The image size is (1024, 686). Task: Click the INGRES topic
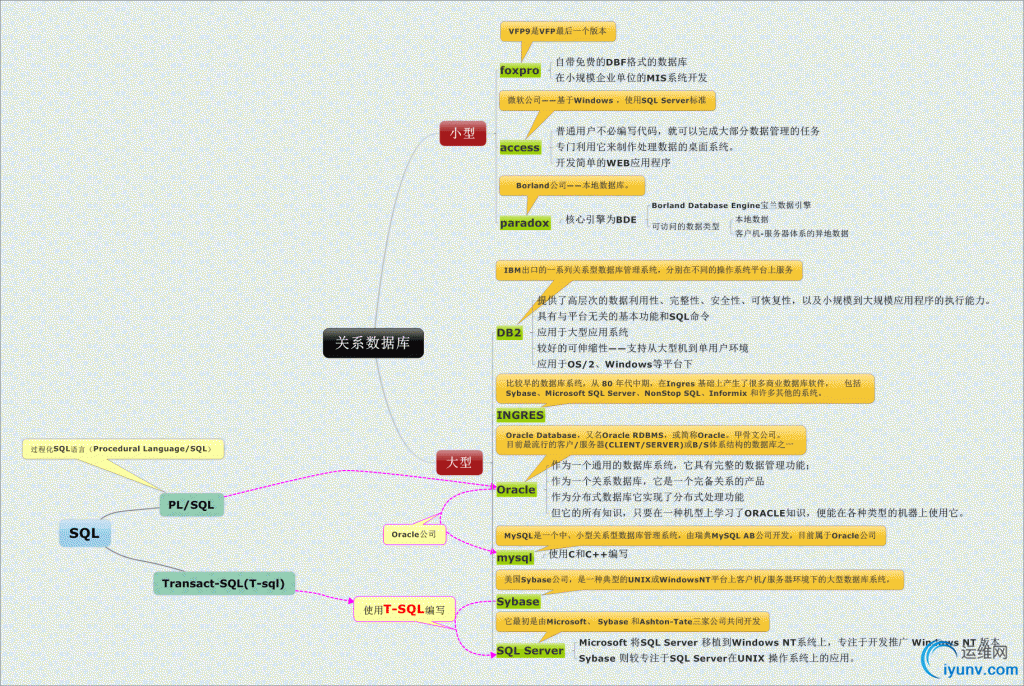click(520, 415)
